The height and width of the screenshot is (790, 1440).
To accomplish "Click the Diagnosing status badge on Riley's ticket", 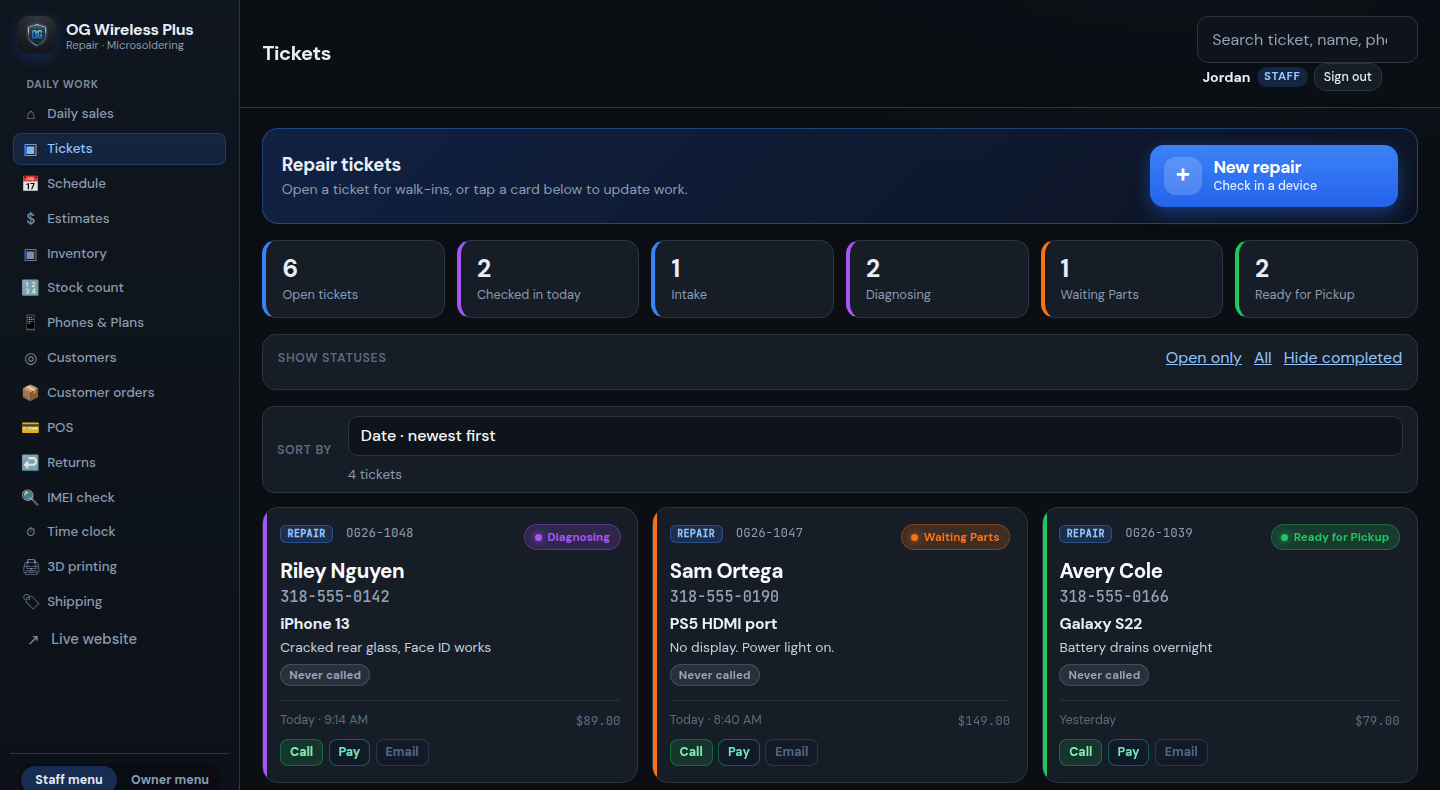I will (x=572, y=538).
